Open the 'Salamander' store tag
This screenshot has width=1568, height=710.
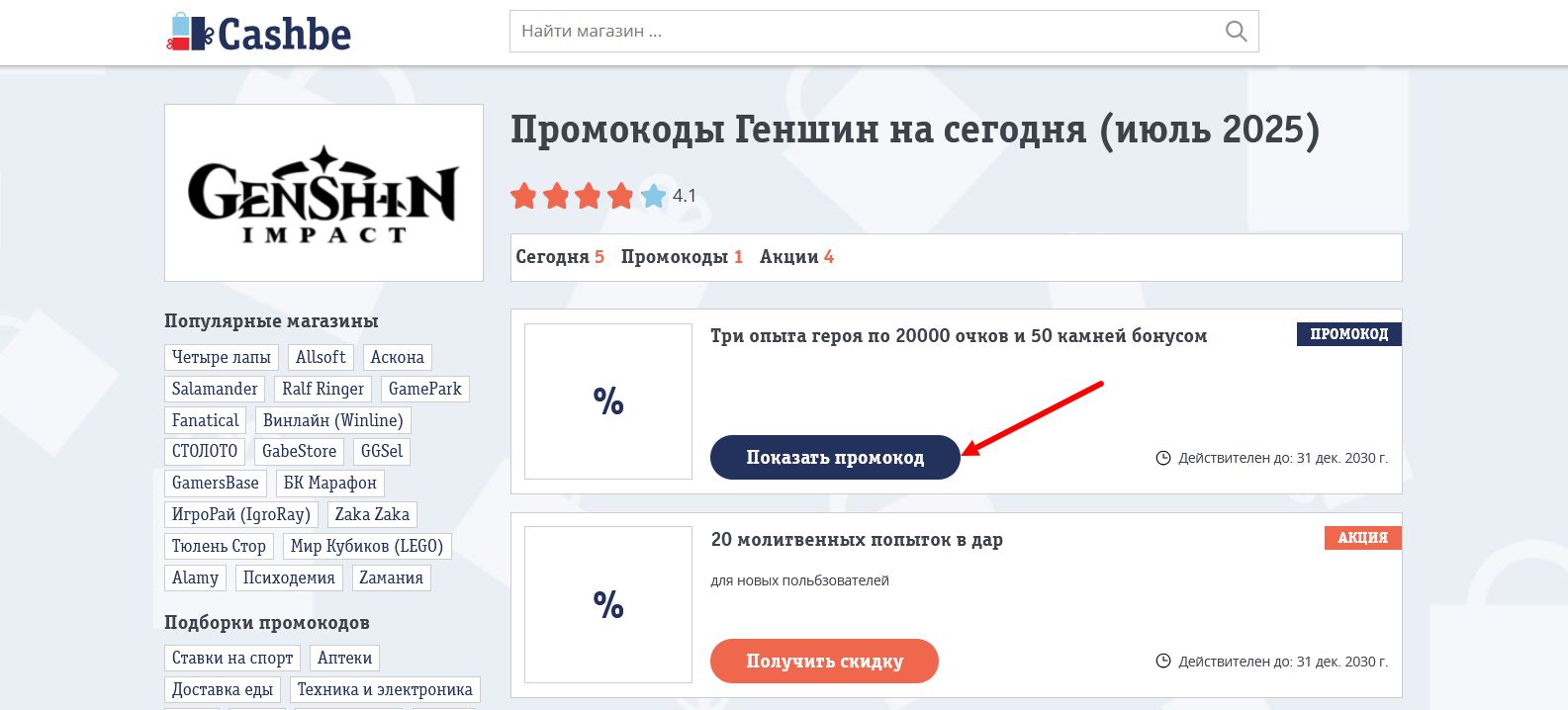215,389
